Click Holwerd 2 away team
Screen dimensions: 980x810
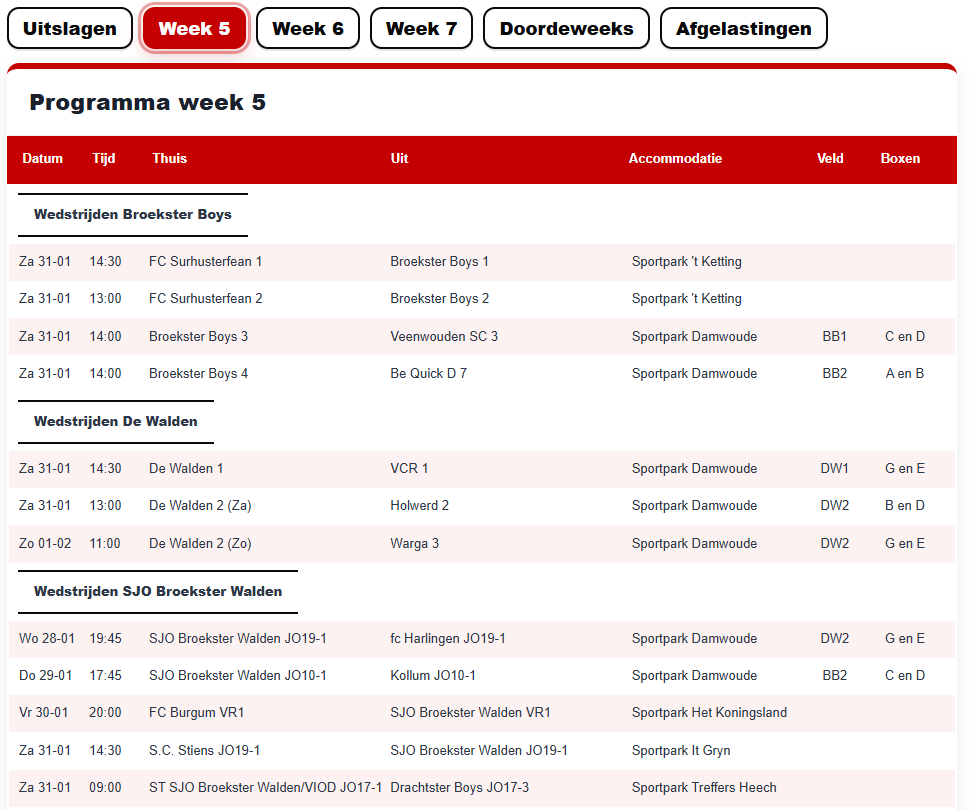tap(419, 506)
